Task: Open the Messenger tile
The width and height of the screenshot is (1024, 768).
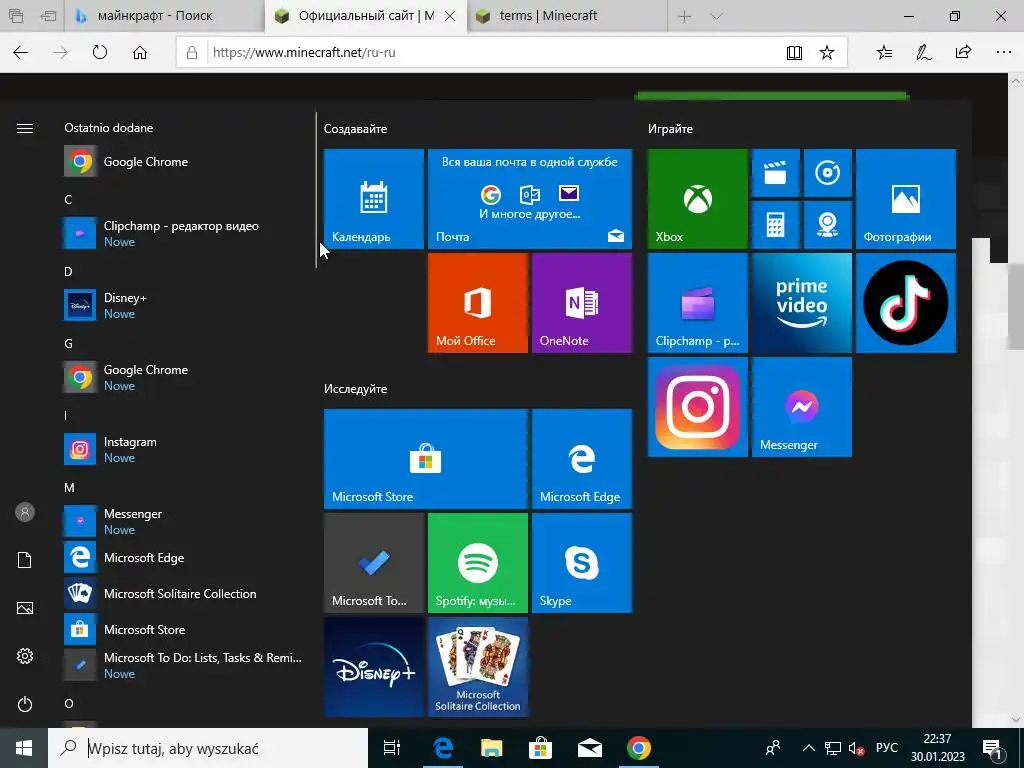Action: (x=802, y=407)
